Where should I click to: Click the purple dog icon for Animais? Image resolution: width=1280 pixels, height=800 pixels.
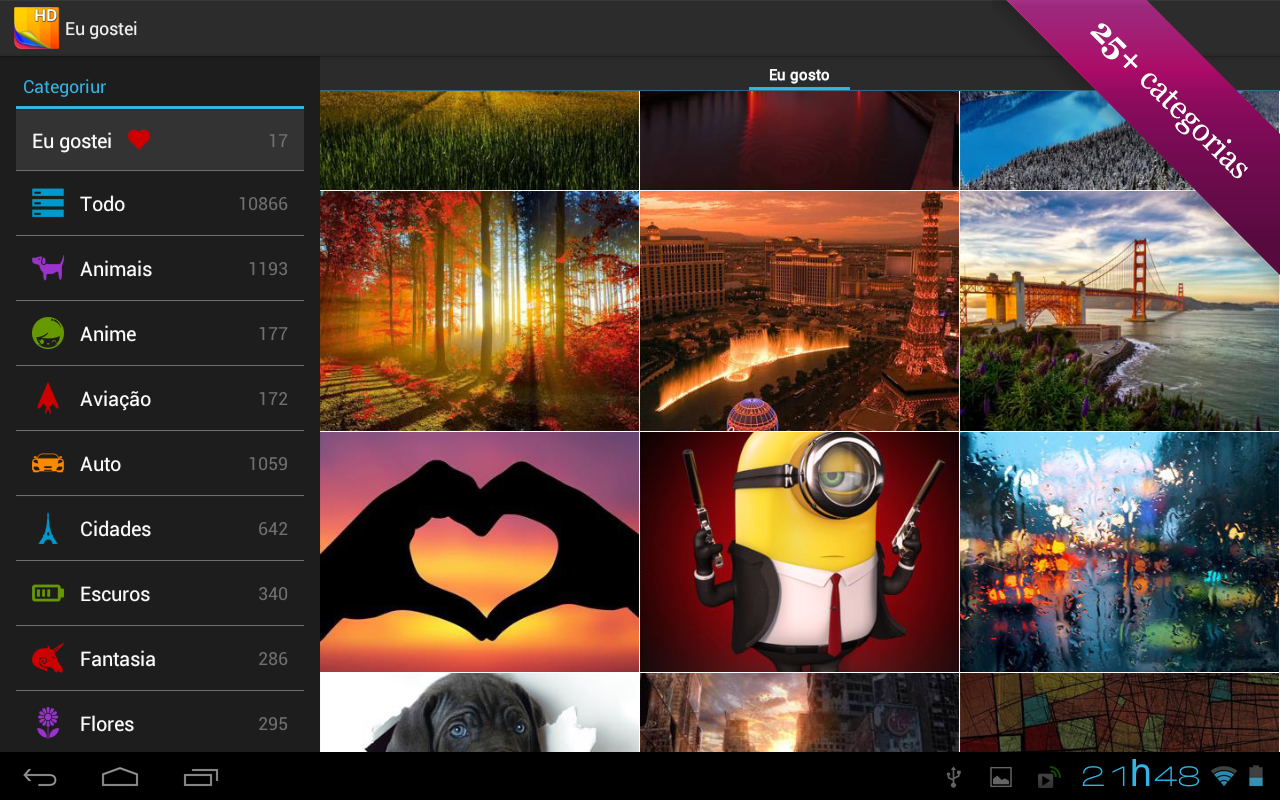click(48, 268)
